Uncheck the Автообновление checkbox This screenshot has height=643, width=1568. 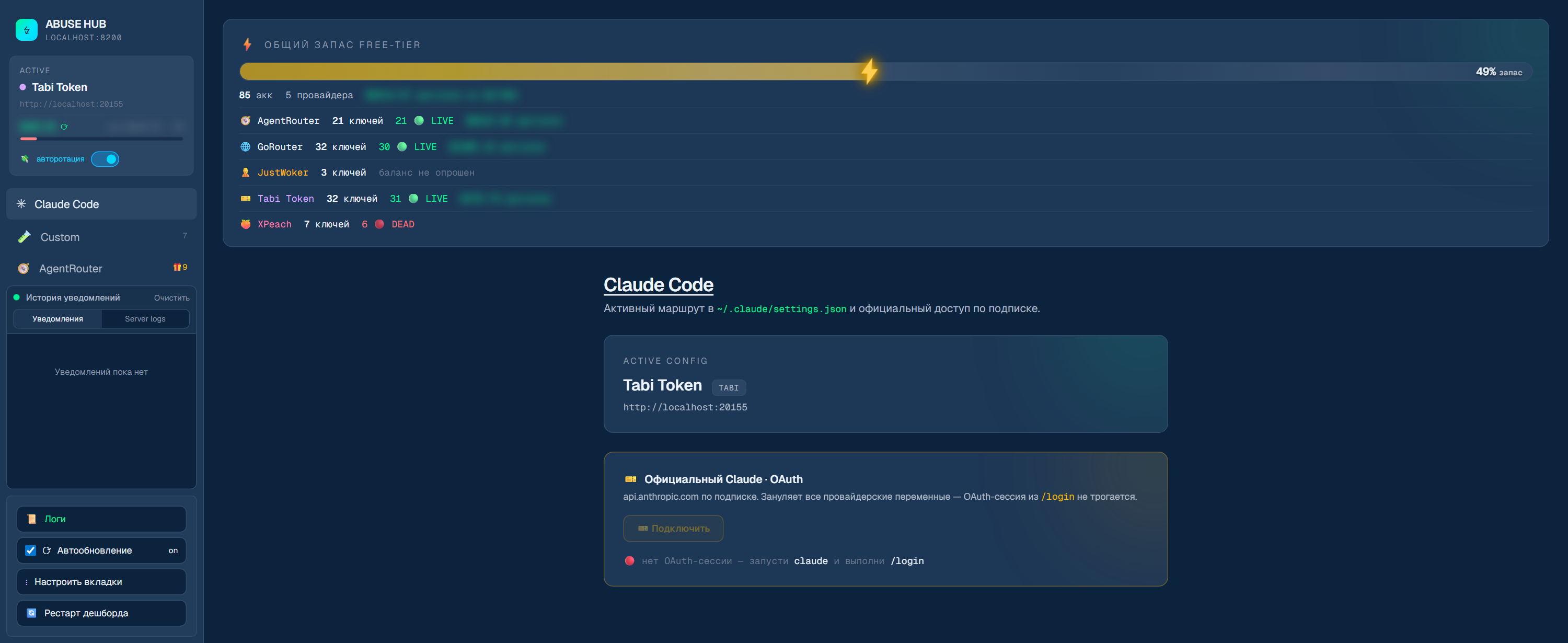pos(30,550)
